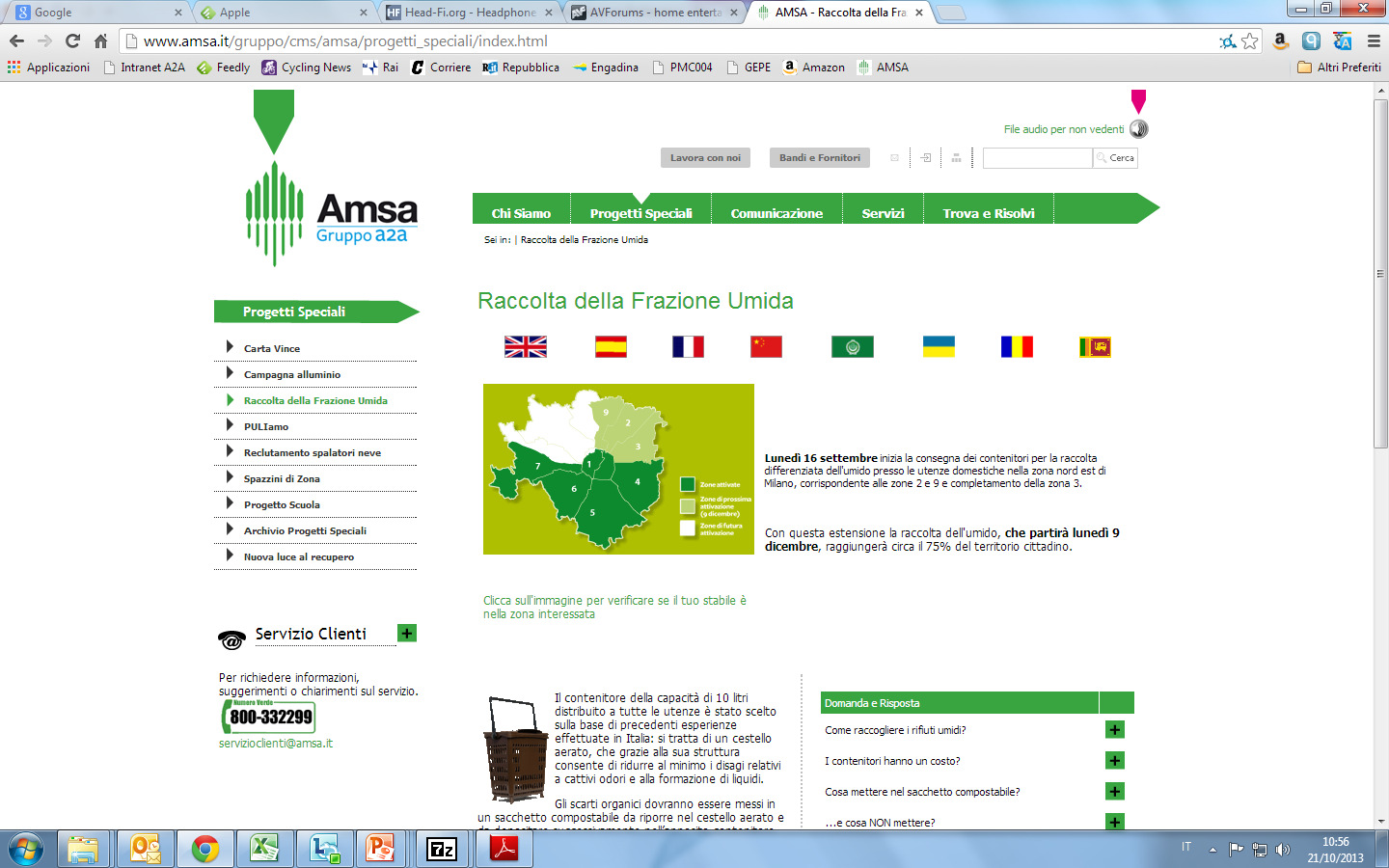Click the browser back arrow

tap(16, 41)
